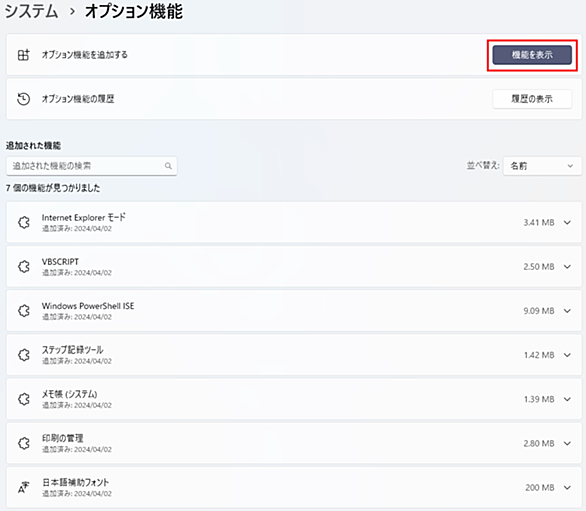The width and height of the screenshot is (586, 511).
Task: Click the optional features history clock icon
Action: [24, 99]
